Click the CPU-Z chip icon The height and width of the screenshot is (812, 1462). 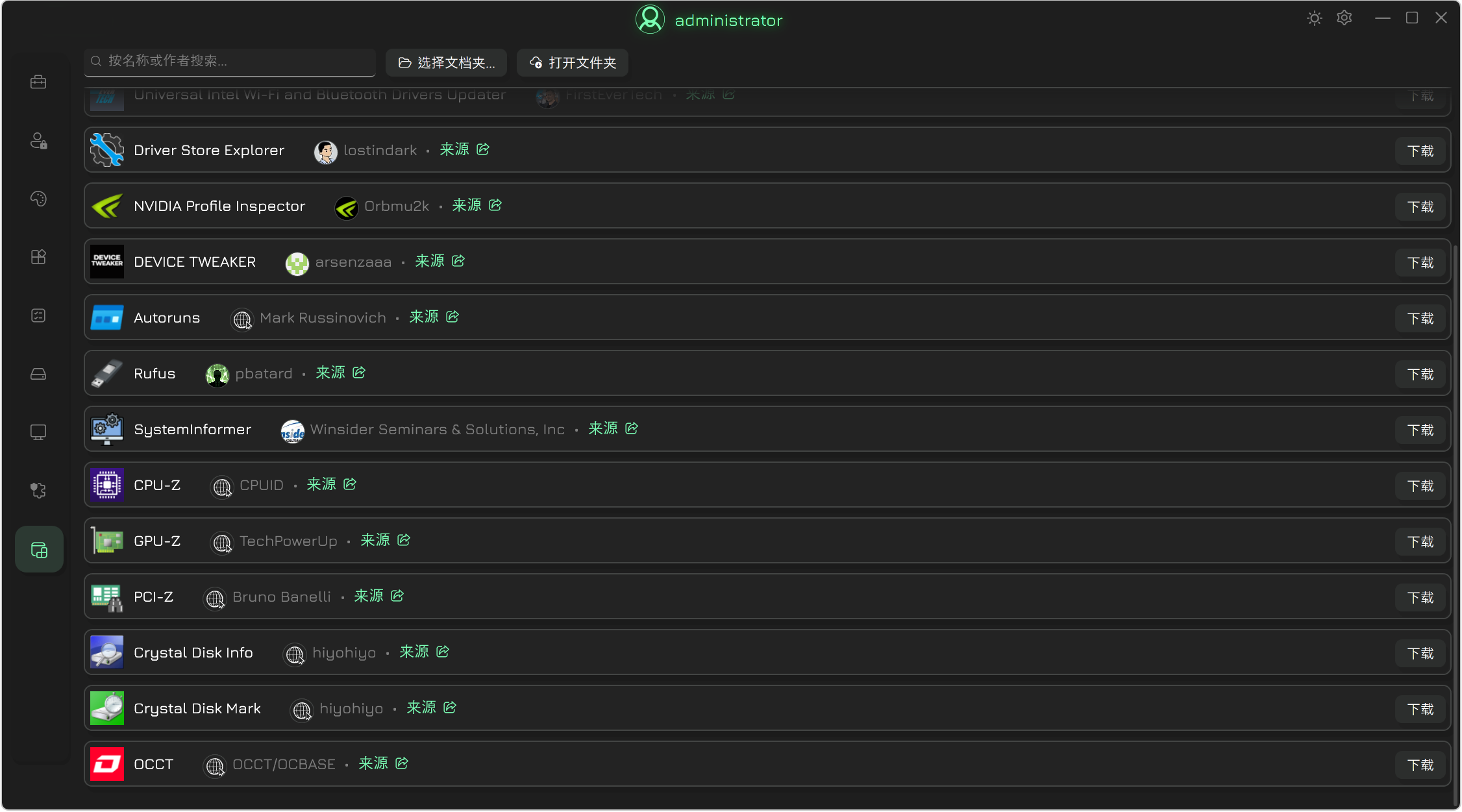pyautogui.click(x=107, y=485)
